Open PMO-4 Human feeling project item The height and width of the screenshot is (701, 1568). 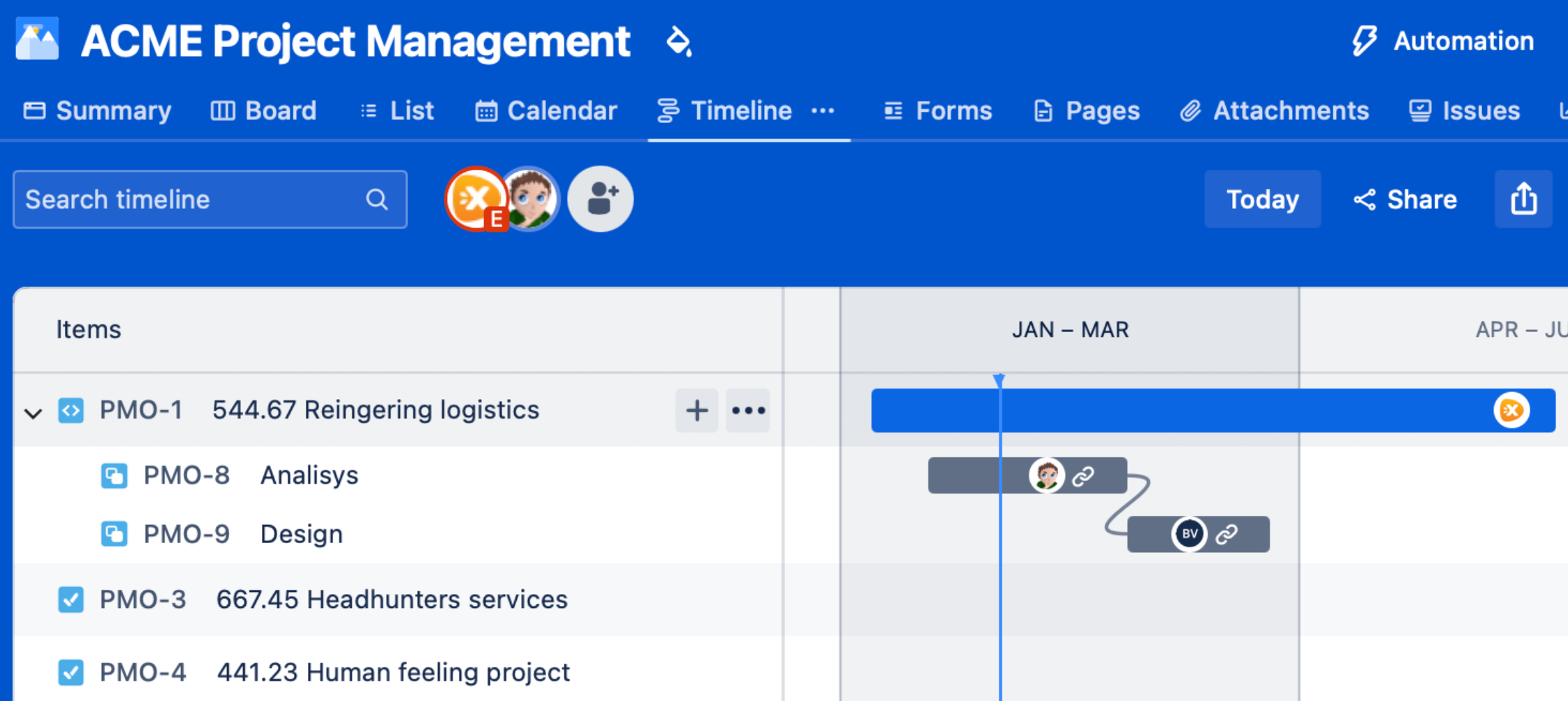[x=393, y=672]
